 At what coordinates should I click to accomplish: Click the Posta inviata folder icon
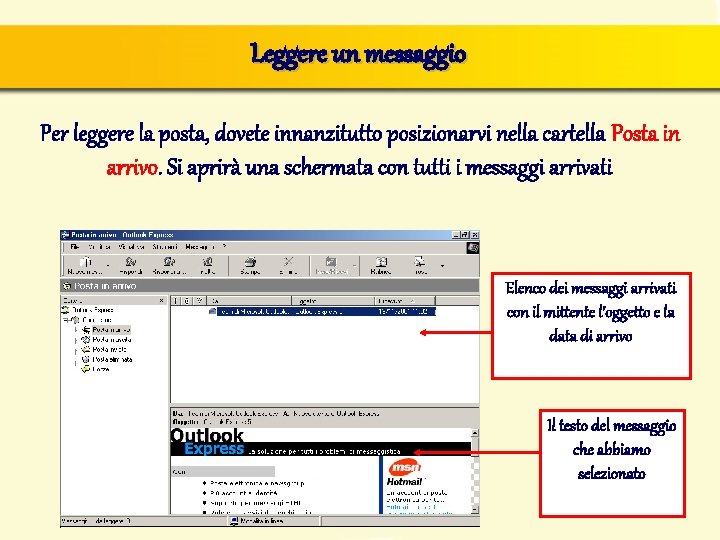[x=86, y=349]
